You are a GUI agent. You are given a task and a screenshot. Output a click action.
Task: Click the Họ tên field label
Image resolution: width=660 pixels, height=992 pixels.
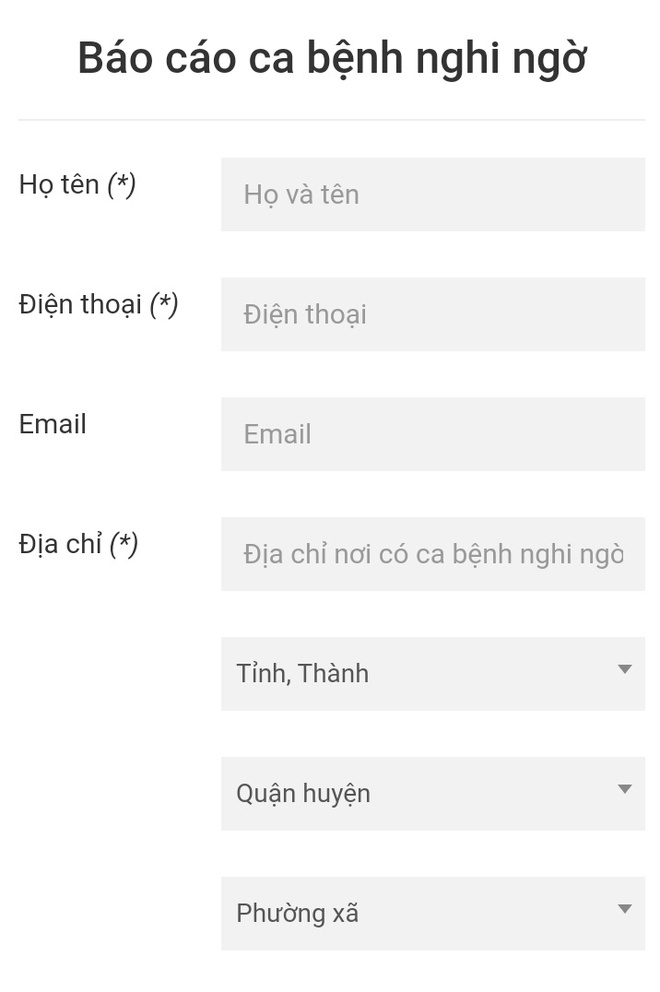[59, 185]
